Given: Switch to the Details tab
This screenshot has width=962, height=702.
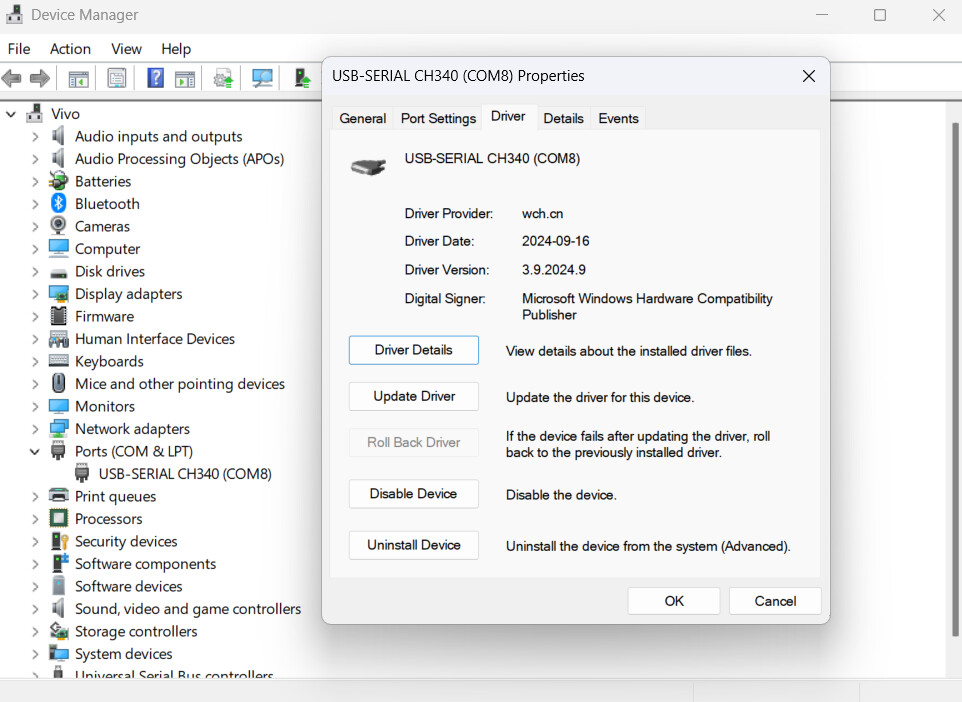Looking at the screenshot, I should coord(563,118).
